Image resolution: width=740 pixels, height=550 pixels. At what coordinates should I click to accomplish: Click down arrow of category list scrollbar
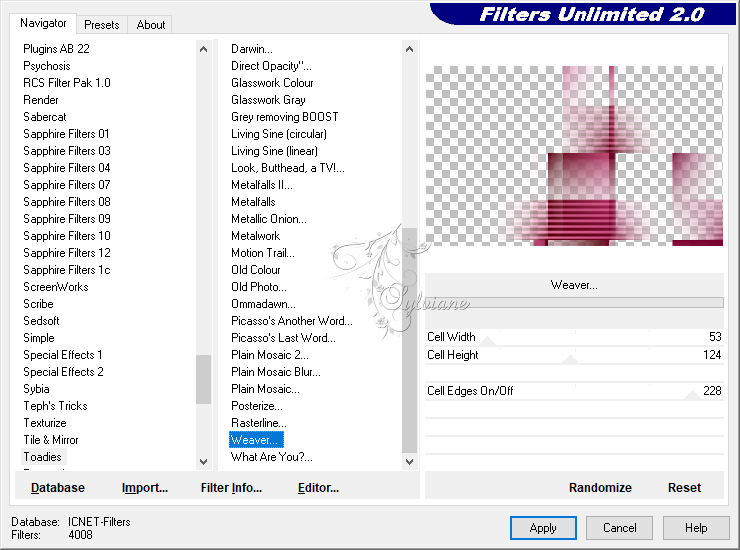(x=203, y=462)
